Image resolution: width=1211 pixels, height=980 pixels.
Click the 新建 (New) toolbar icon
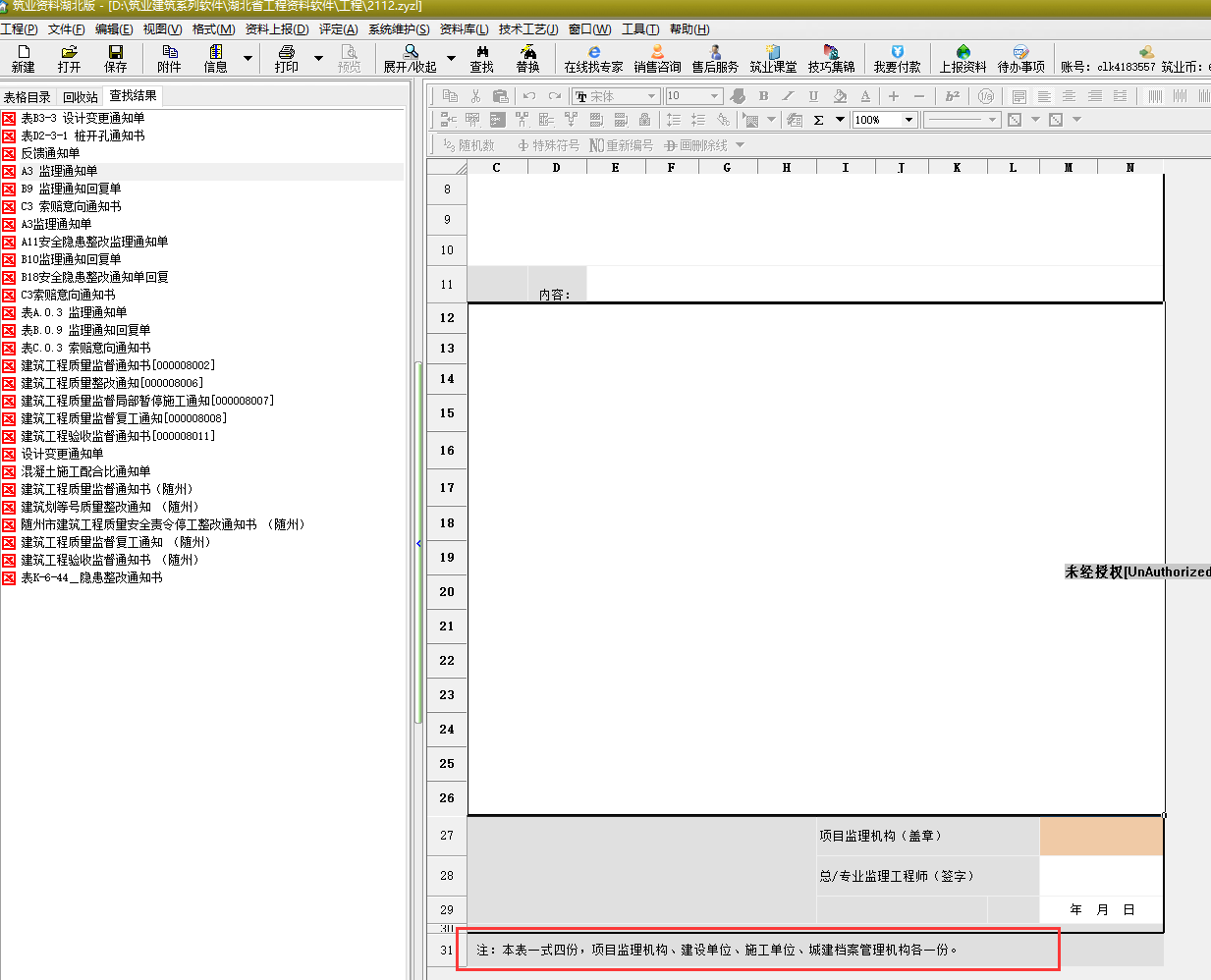(x=23, y=58)
